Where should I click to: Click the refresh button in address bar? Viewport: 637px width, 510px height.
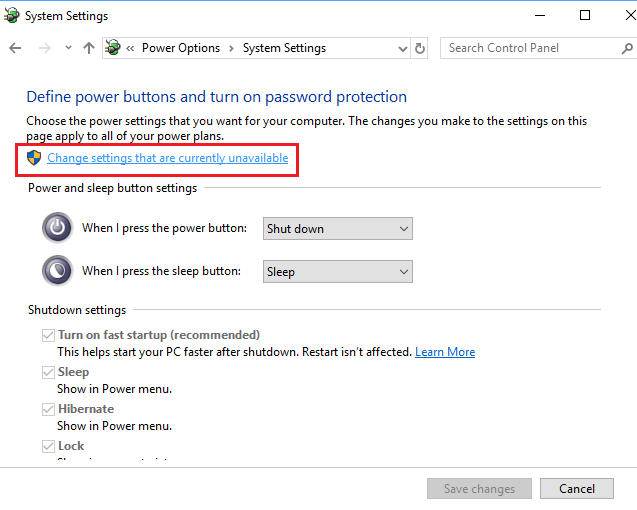[420, 48]
